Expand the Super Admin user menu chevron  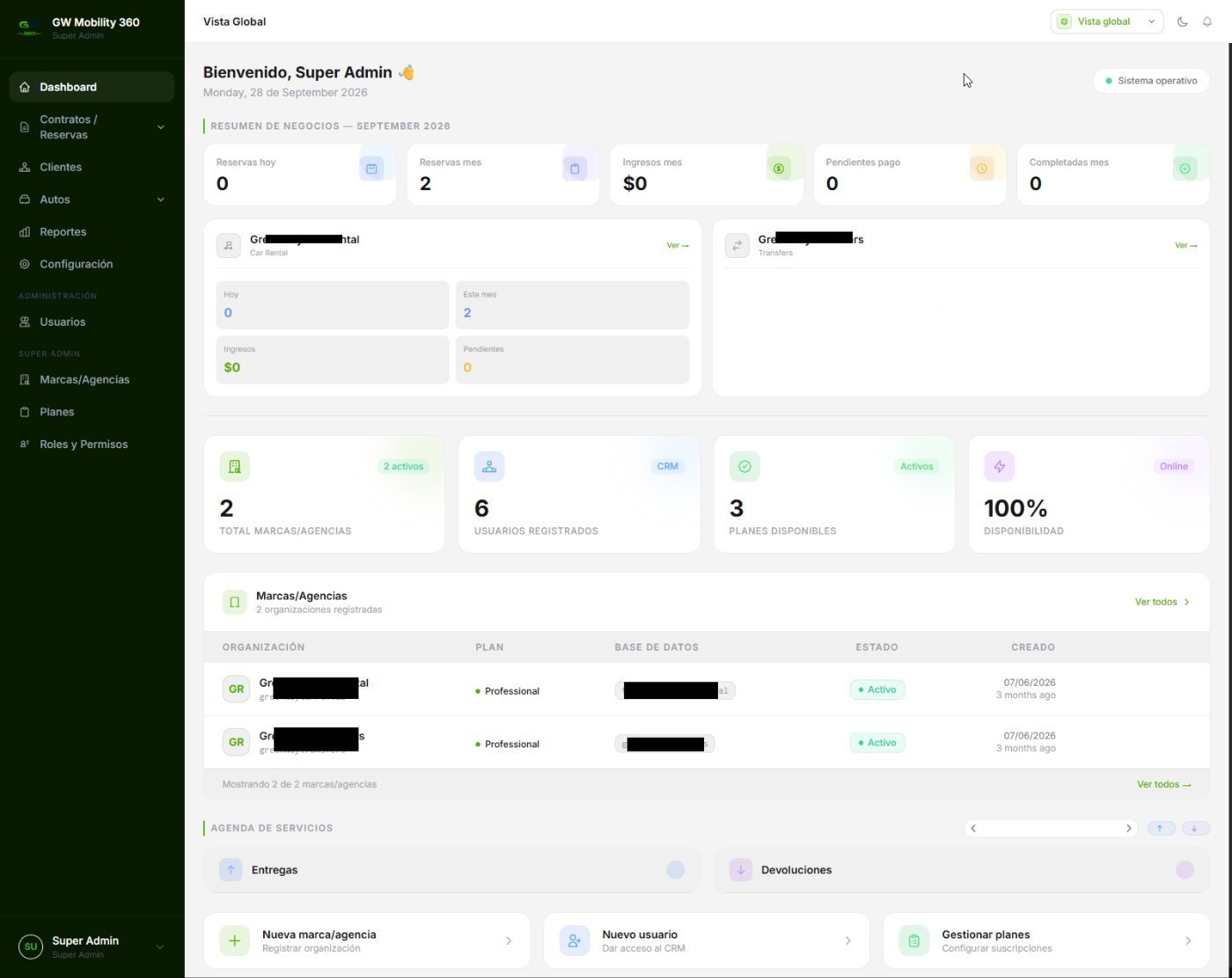160,947
